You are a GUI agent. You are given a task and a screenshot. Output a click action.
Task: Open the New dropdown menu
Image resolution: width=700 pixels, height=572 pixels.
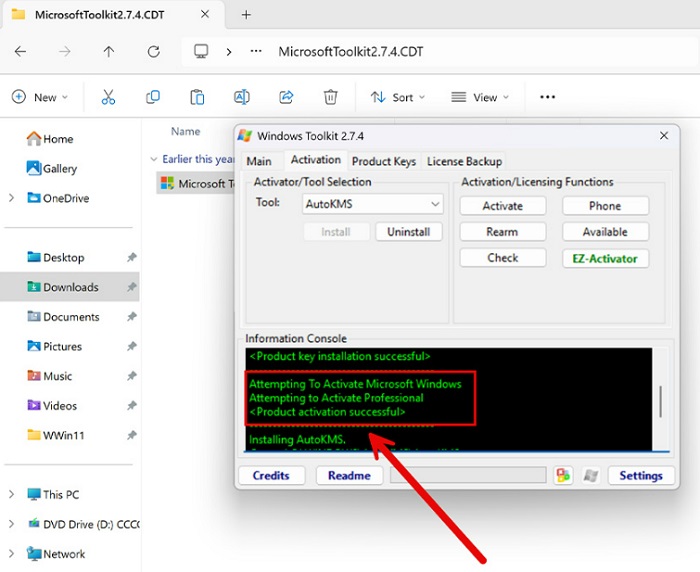(40, 97)
